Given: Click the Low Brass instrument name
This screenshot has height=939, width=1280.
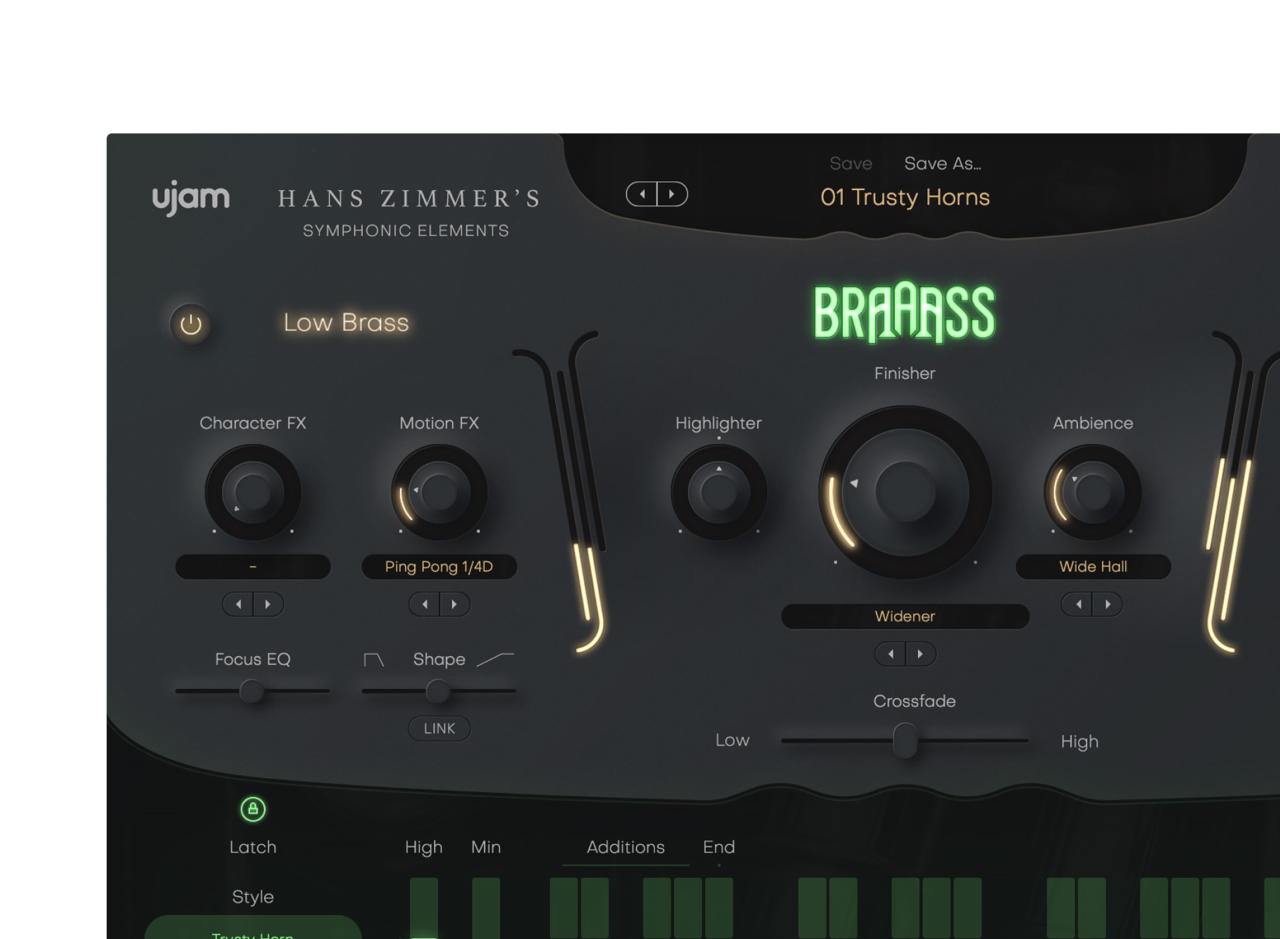Looking at the screenshot, I should 346,323.
